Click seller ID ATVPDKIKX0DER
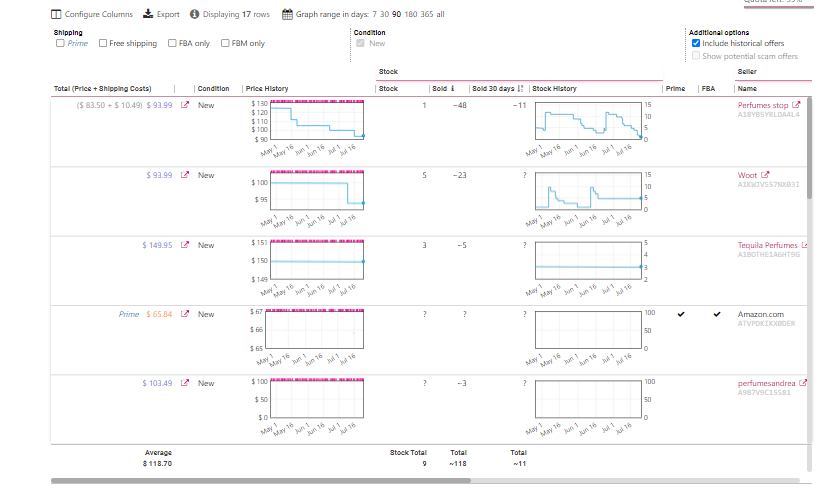This screenshot has width=821, height=492. (x=766, y=323)
